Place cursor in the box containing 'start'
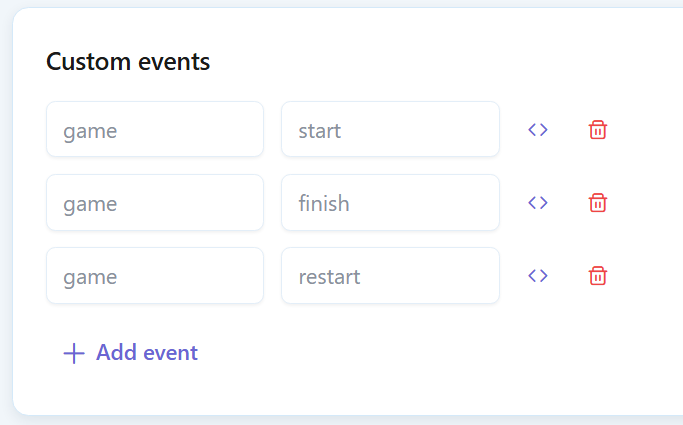 [390, 129]
